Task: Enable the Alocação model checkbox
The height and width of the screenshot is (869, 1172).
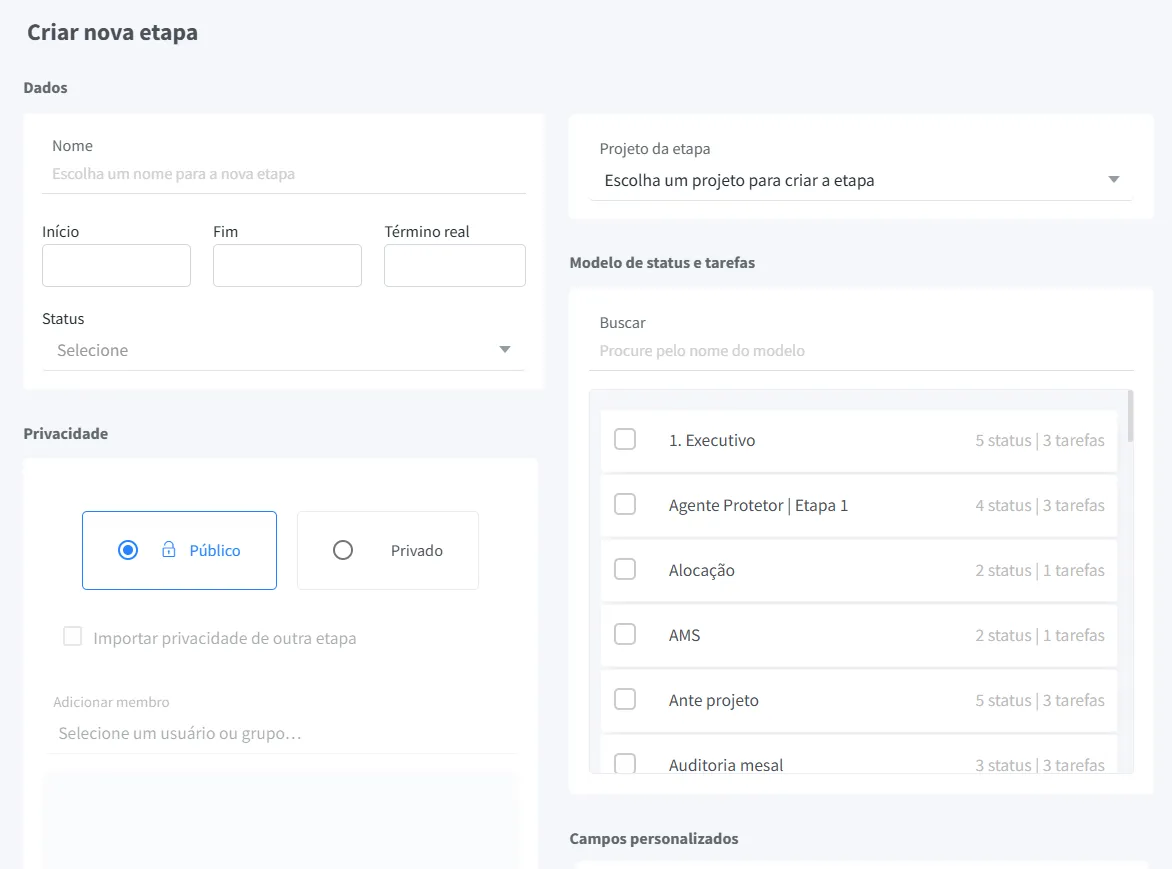Action: [625, 569]
